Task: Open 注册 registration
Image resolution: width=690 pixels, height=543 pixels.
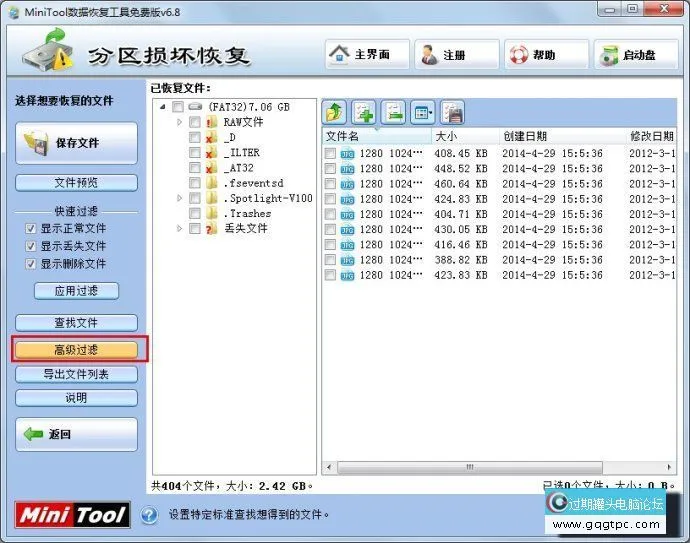Action: pos(457,54)
